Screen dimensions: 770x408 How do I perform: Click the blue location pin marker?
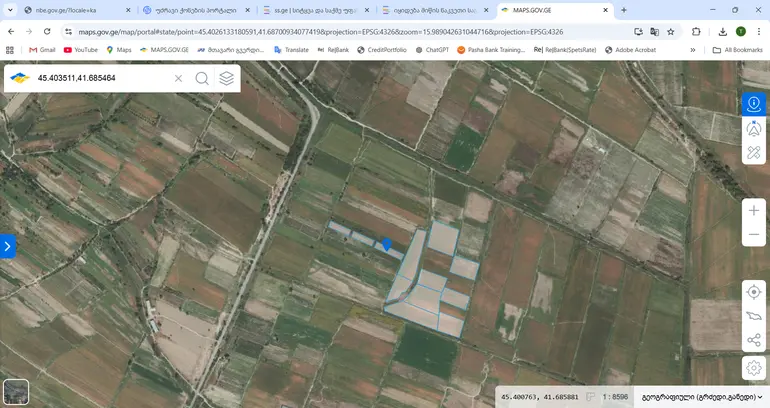[x=386, y=245]
